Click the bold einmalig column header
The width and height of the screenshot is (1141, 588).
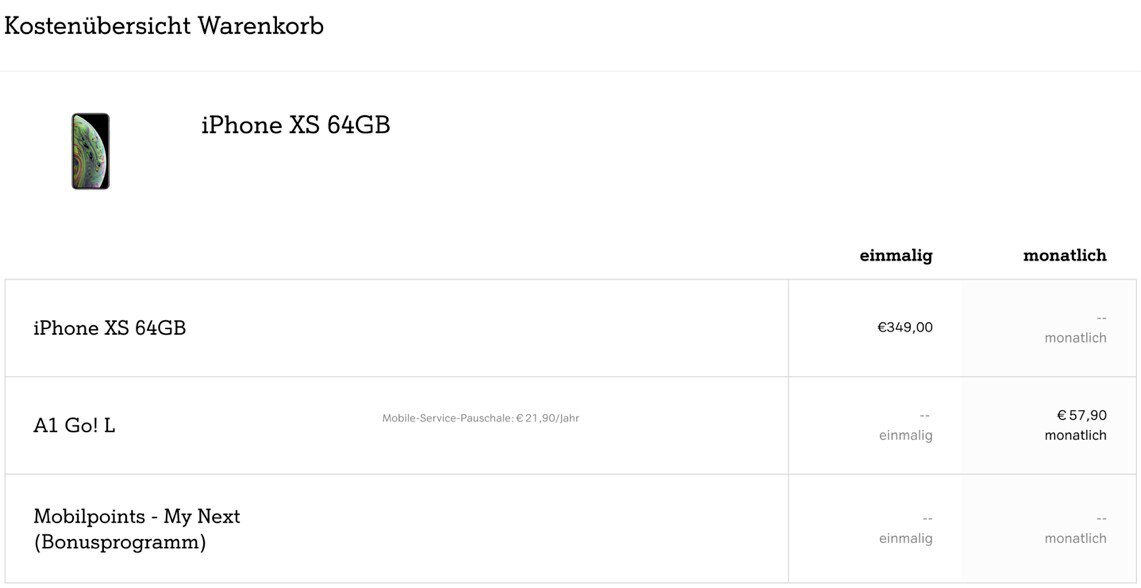895,255
